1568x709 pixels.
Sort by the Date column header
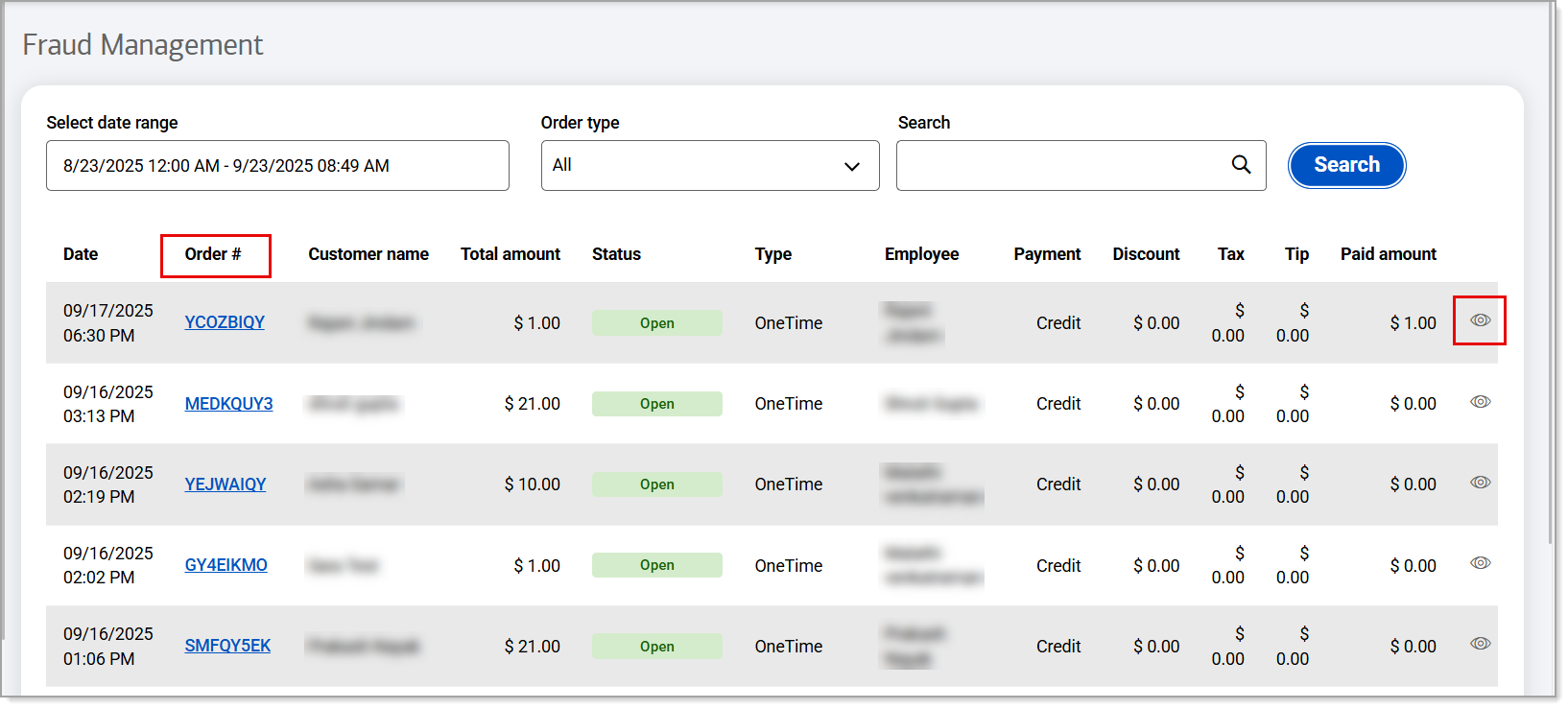click(81, 254)
